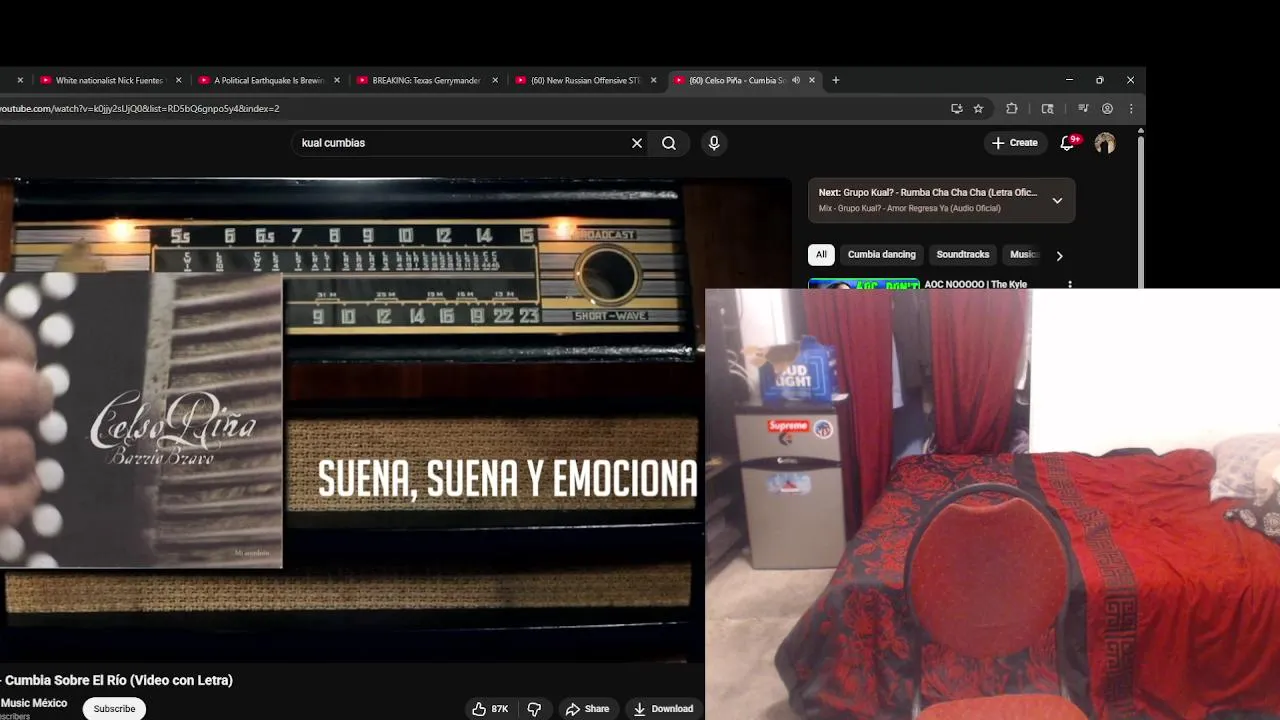This screenshot has width=1280, height=720.
Task: Open the Chrome tab search side panel icon
Action: [x=1048, y=108]
